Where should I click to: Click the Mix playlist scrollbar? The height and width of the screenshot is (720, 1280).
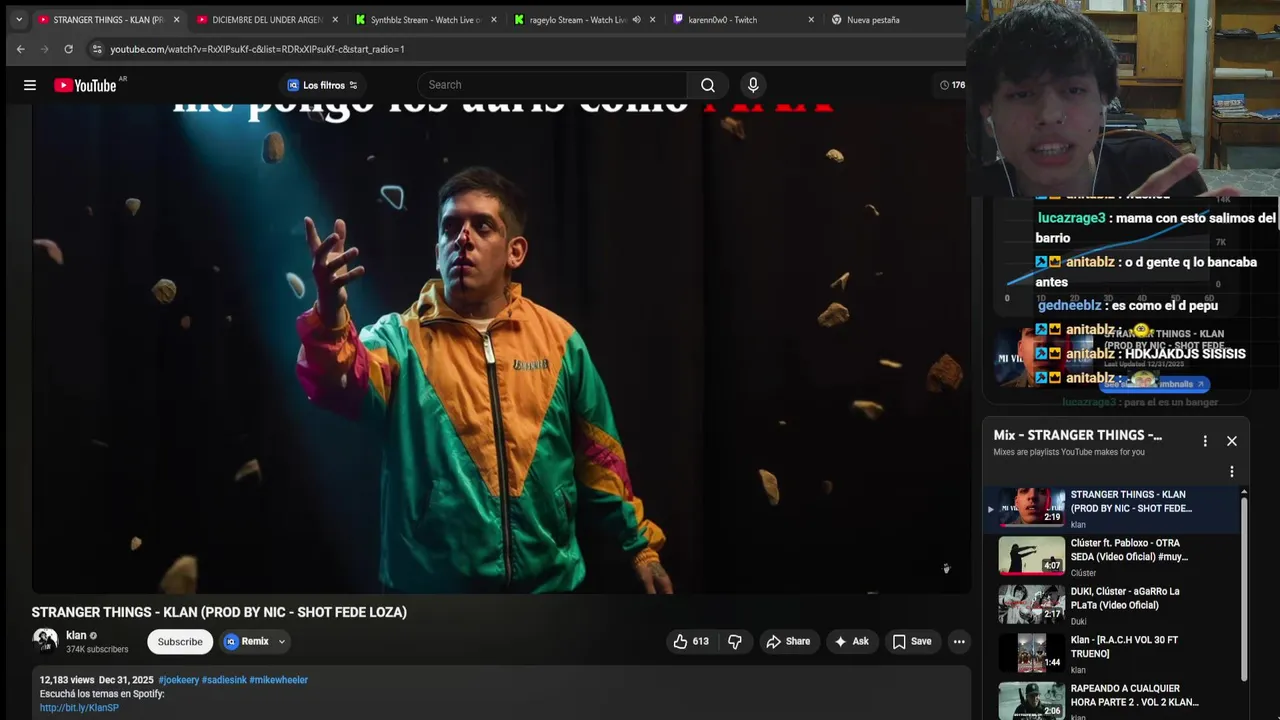click(x=1244, y=590)
